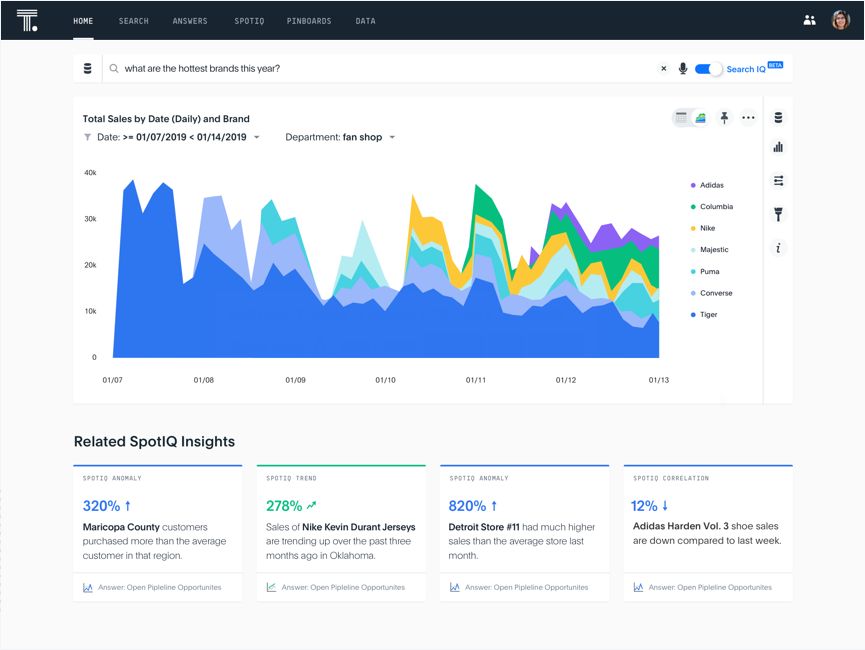
Task: Switch to chart view in view toggle
Action: (700, 118)
